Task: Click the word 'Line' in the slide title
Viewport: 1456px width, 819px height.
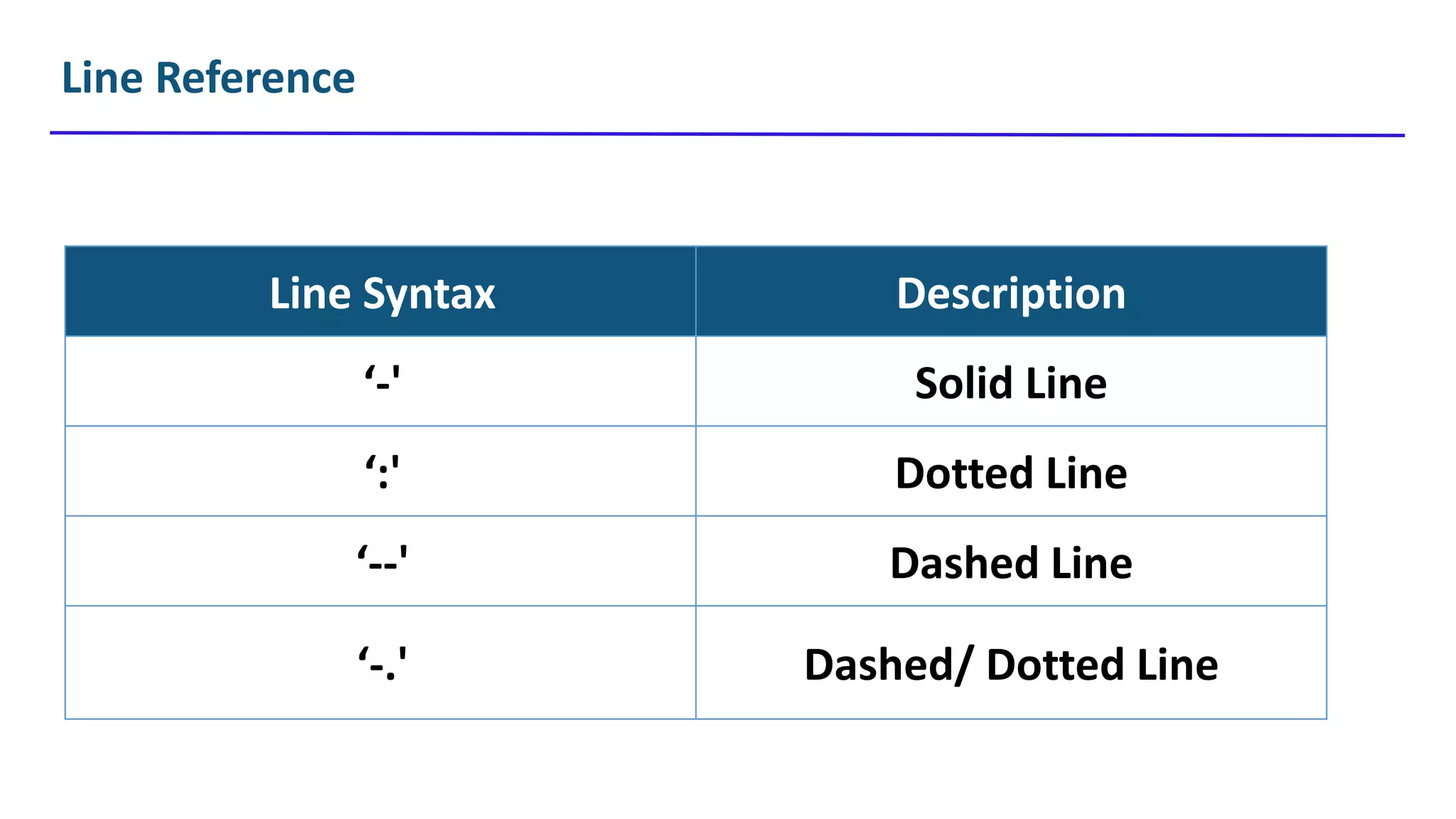Action: 102,77
